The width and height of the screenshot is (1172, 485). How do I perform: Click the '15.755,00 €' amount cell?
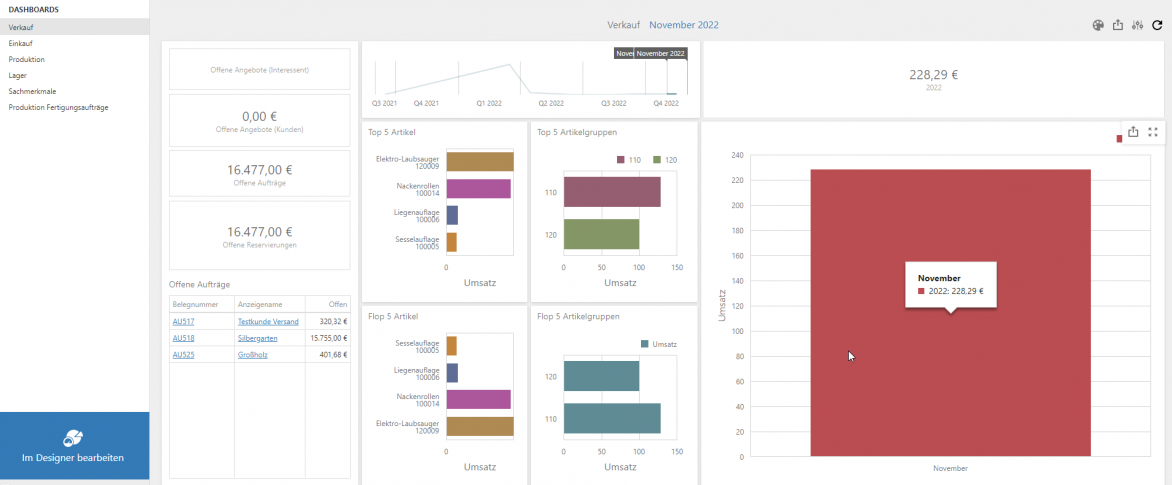pyautogui.click(x=329, y=339)
